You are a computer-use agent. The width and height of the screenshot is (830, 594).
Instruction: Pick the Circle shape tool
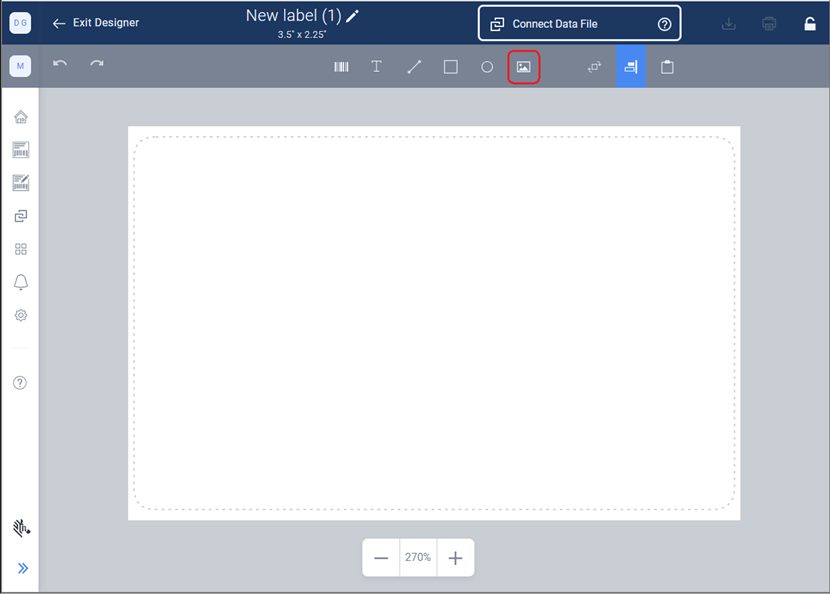pyautogui.click(x=487, y=67)
